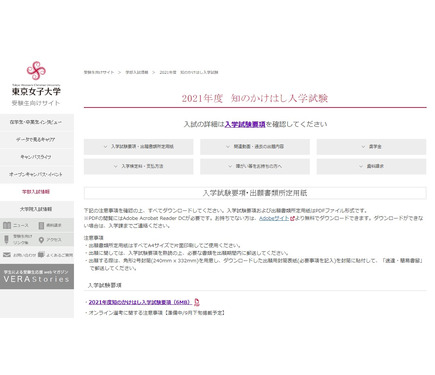Expand the 入学試験要項・出願書類所定用紙 anchor button

pyautogui.click(x=138, y=147)
